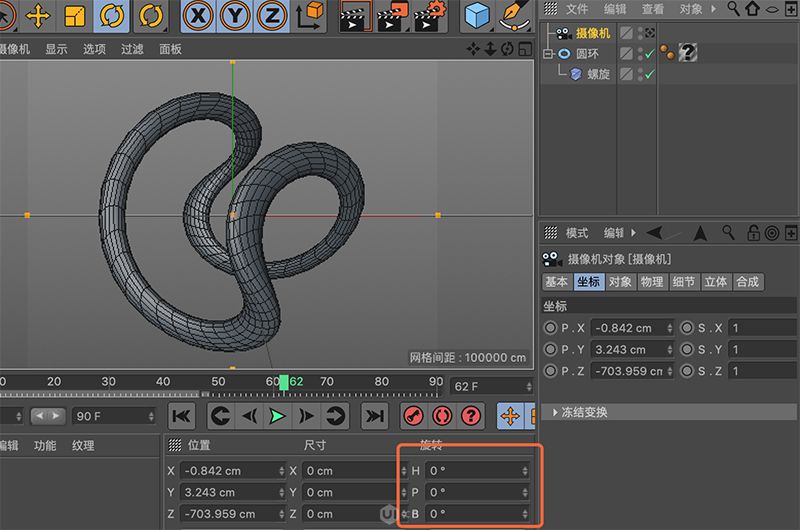
Task: Expand the 冻结变换 section
Action: tap(556, 412)
